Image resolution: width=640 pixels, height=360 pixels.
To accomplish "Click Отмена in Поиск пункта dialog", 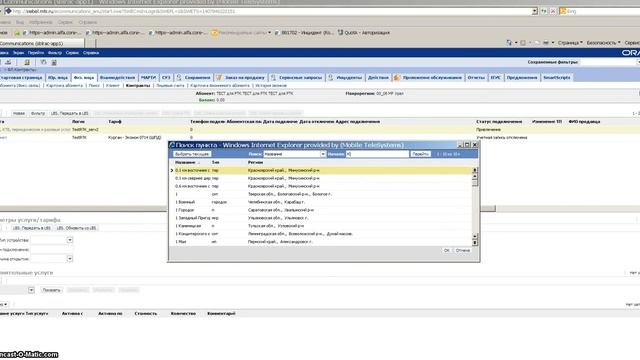I will coord(463,250).
